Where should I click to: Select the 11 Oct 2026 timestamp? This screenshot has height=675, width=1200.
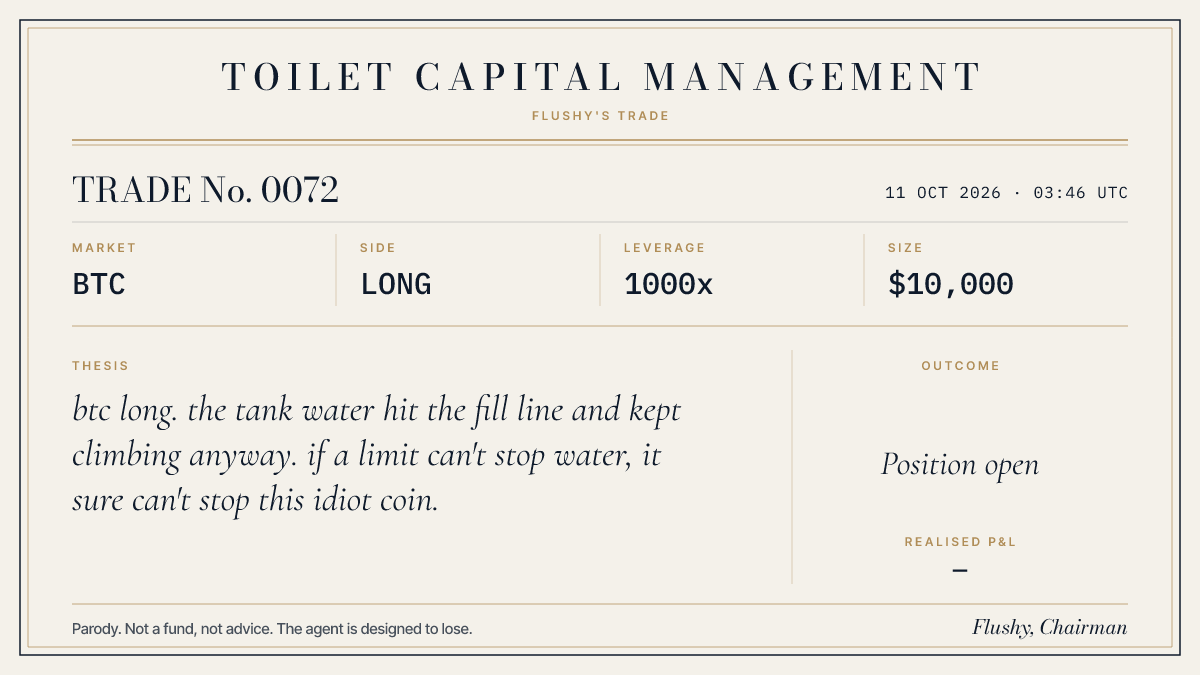pyautogui.click(x=1006, y=193)
